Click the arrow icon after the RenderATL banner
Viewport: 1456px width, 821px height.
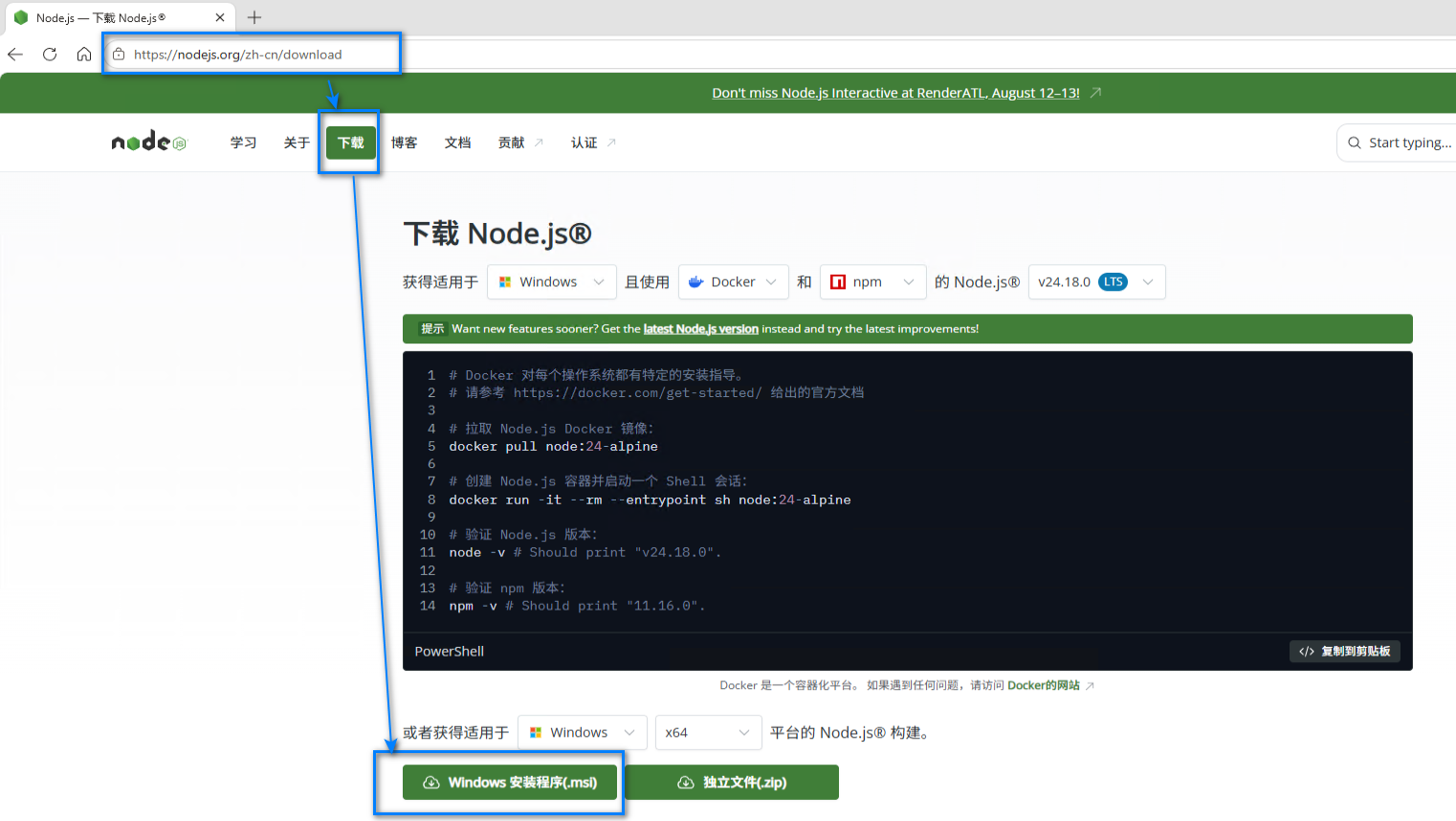[x=1096, y=93]
